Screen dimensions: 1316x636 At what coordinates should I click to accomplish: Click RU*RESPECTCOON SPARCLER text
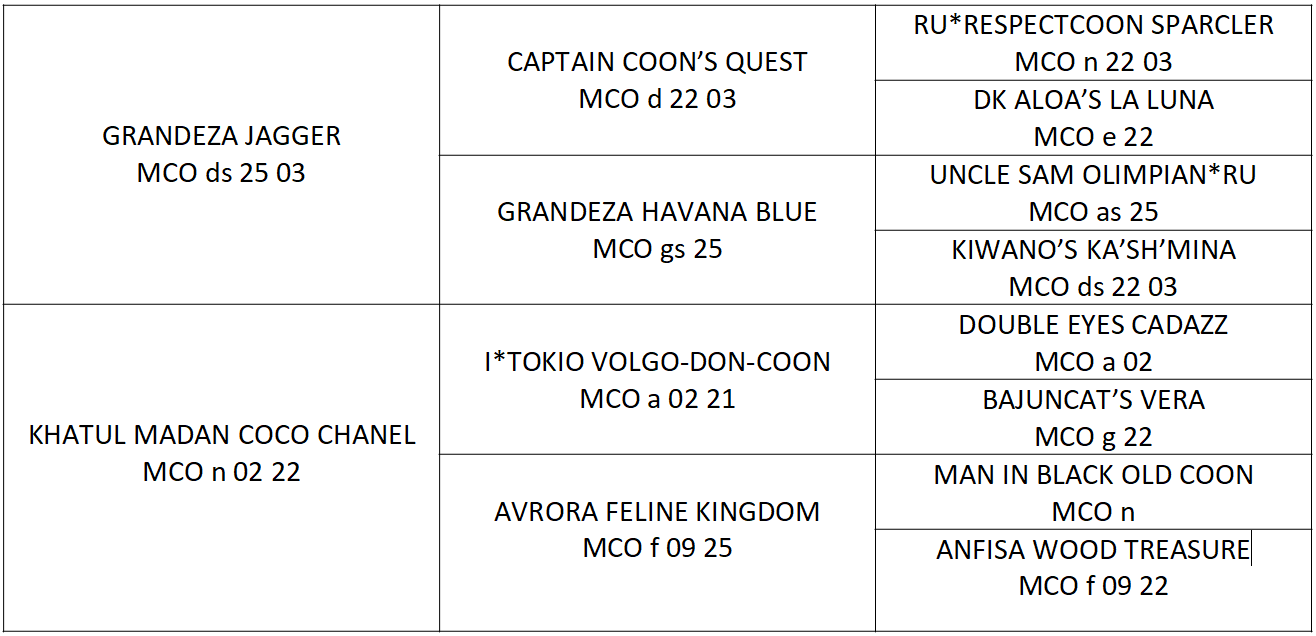pos(1094,25)
